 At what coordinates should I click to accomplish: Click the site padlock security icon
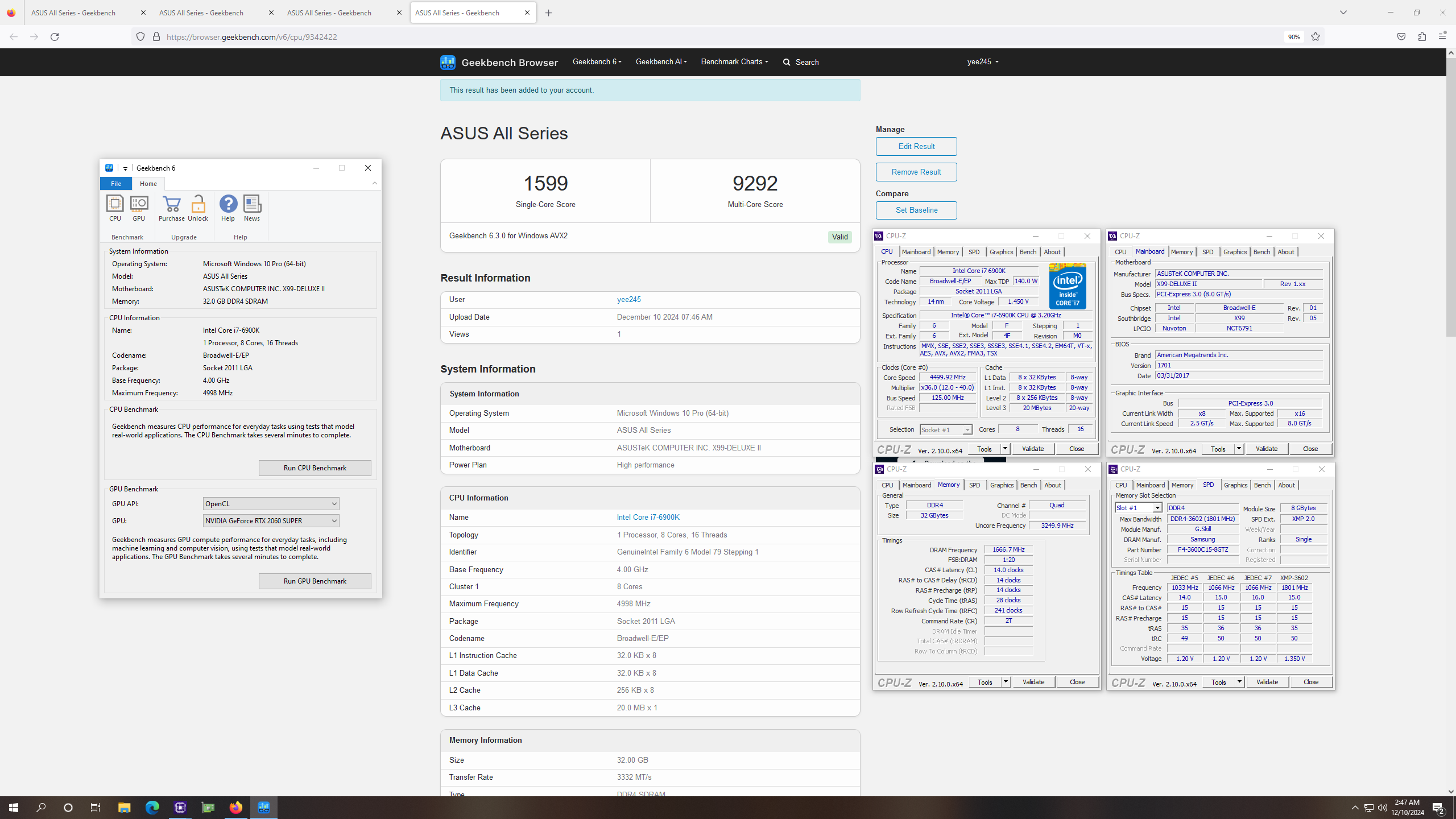coord(156,37)
